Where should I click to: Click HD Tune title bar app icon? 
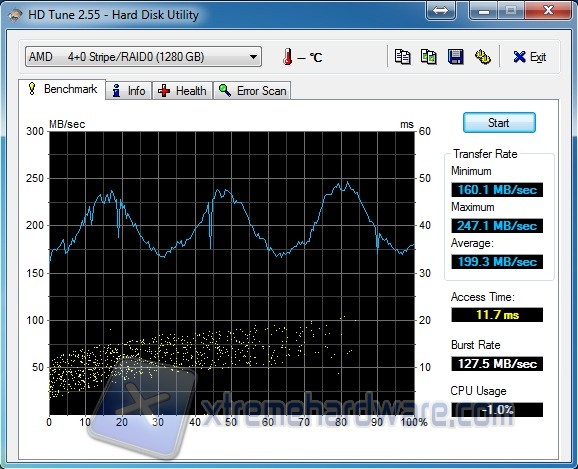15,15
